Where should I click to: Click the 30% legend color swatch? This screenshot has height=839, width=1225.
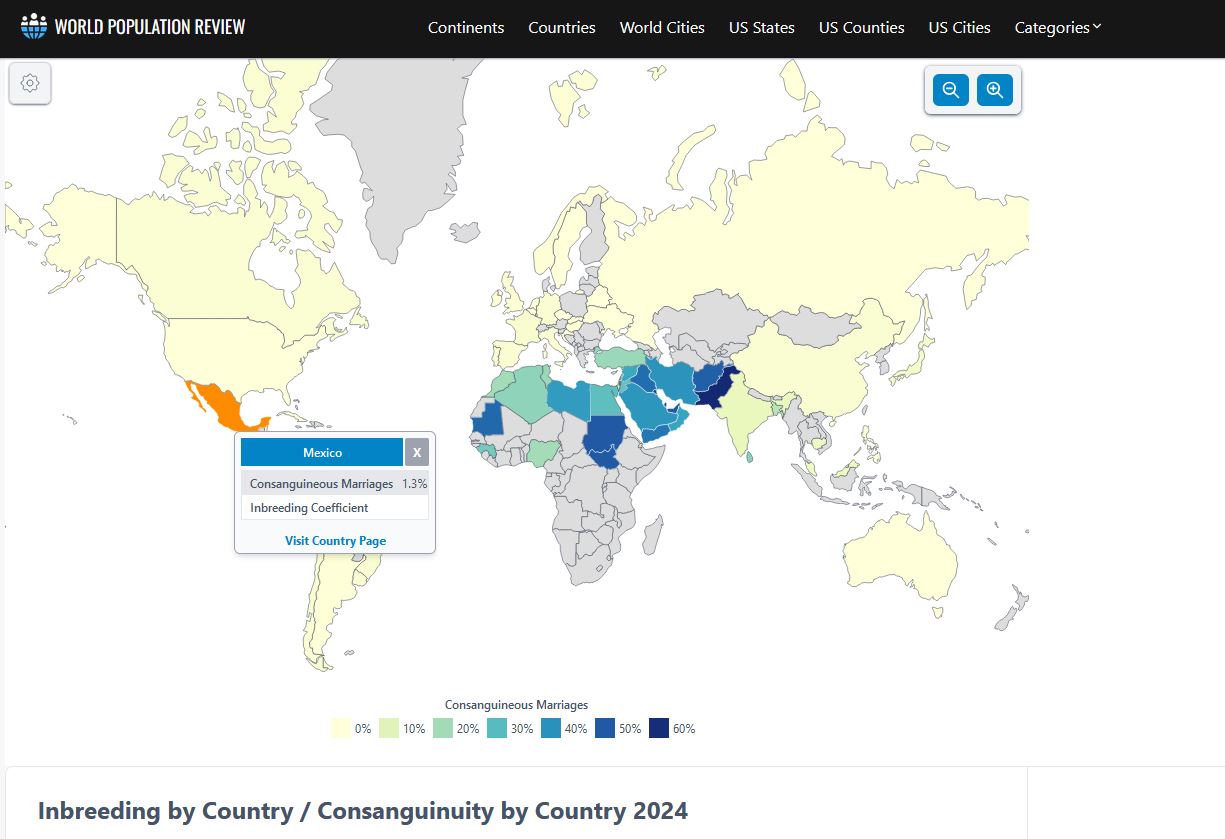(497, 729)
